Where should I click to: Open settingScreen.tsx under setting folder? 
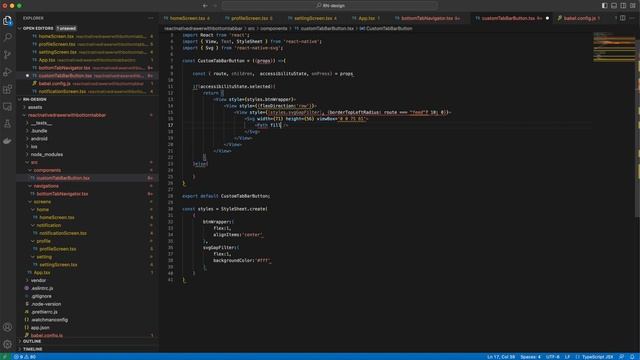point(58,265)
